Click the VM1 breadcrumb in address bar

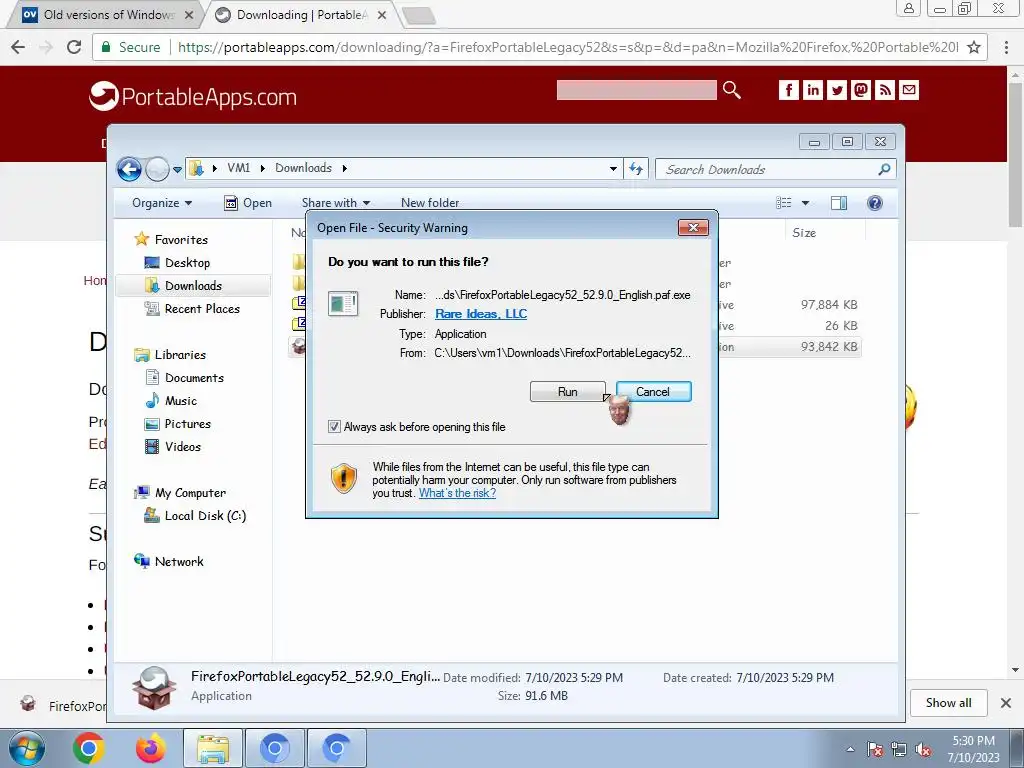click(x=238, y=168)
